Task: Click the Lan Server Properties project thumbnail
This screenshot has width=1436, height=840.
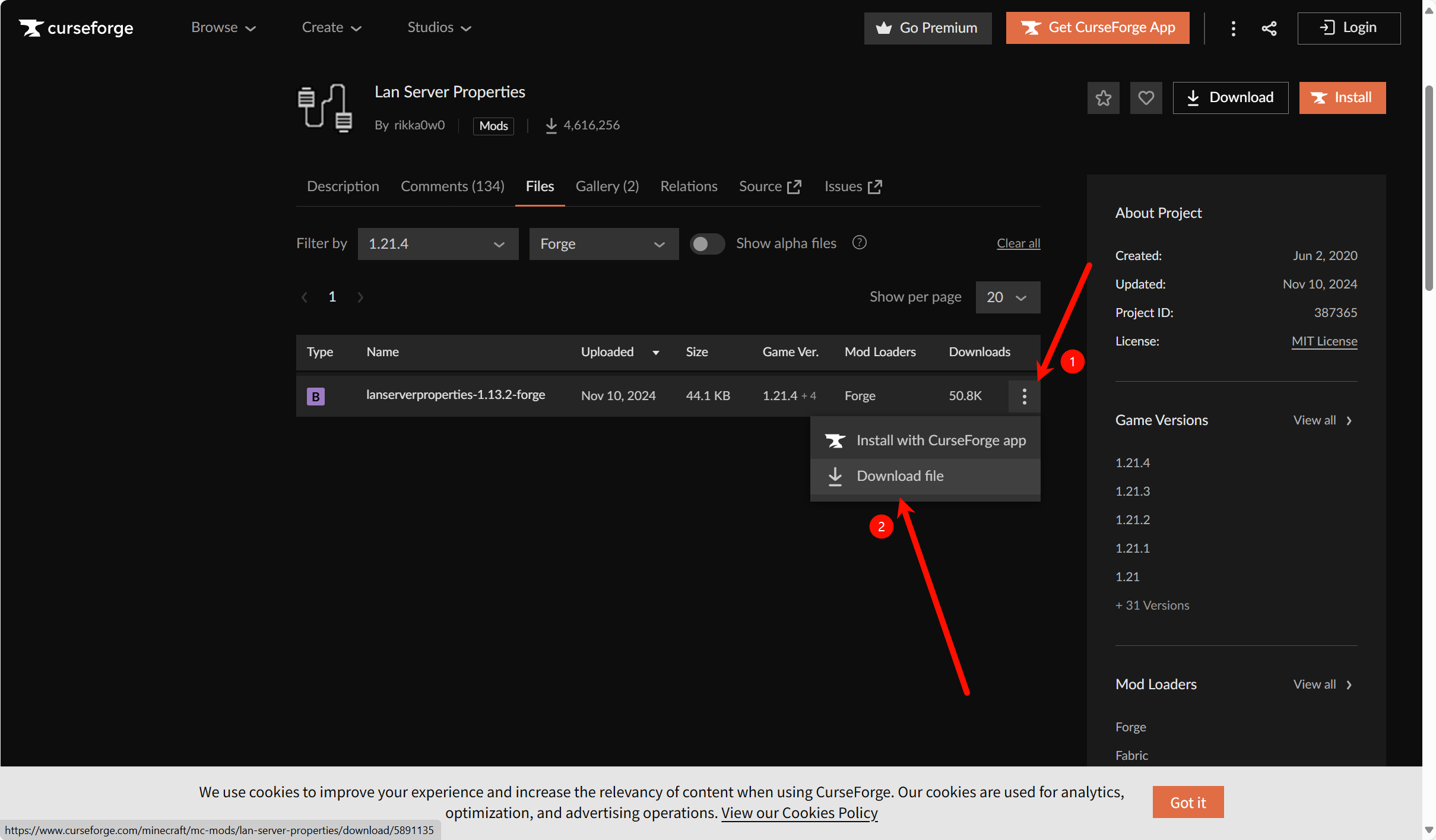Action: point(325,108)
